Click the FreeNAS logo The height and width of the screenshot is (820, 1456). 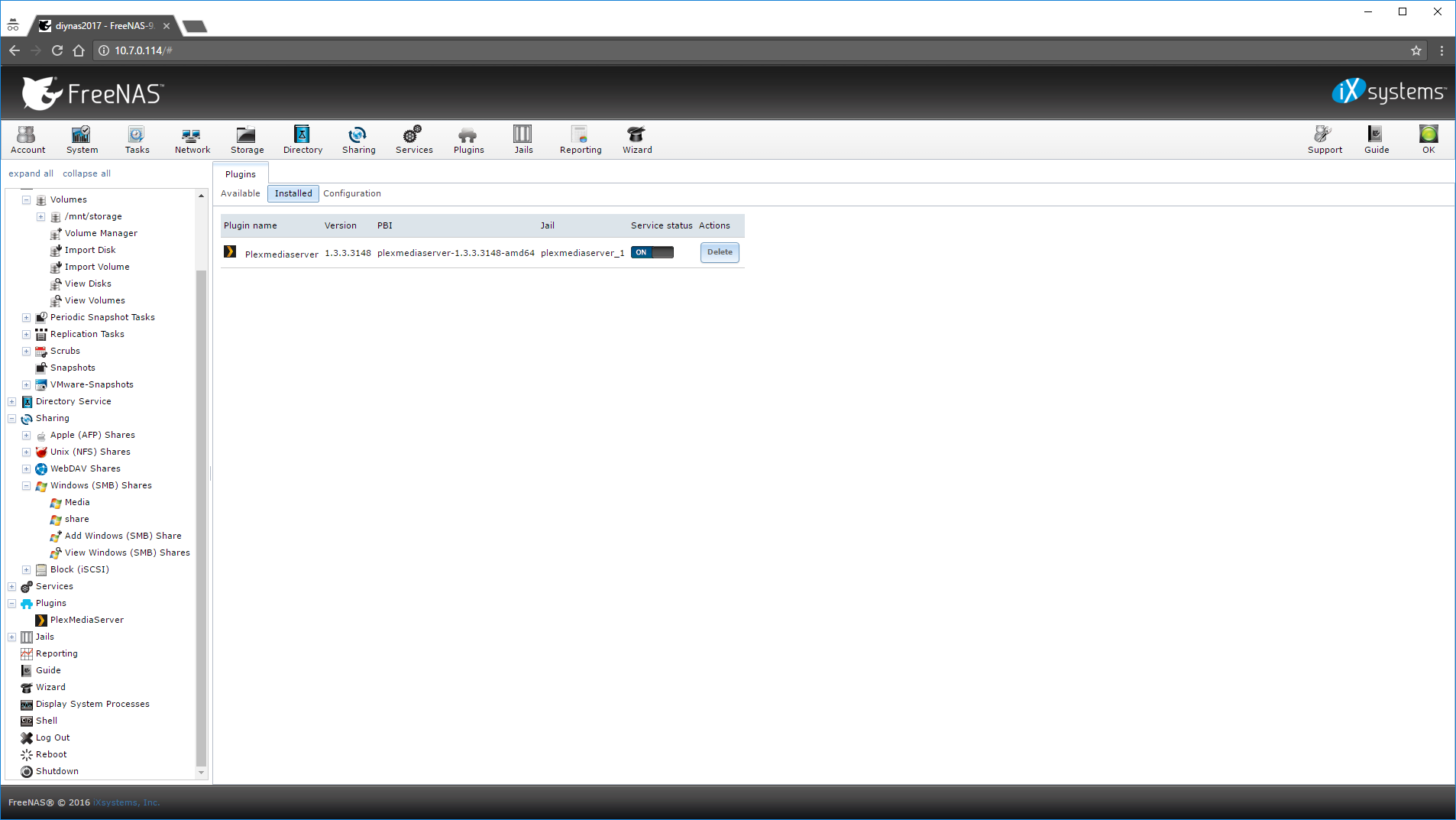click(92, 93)
